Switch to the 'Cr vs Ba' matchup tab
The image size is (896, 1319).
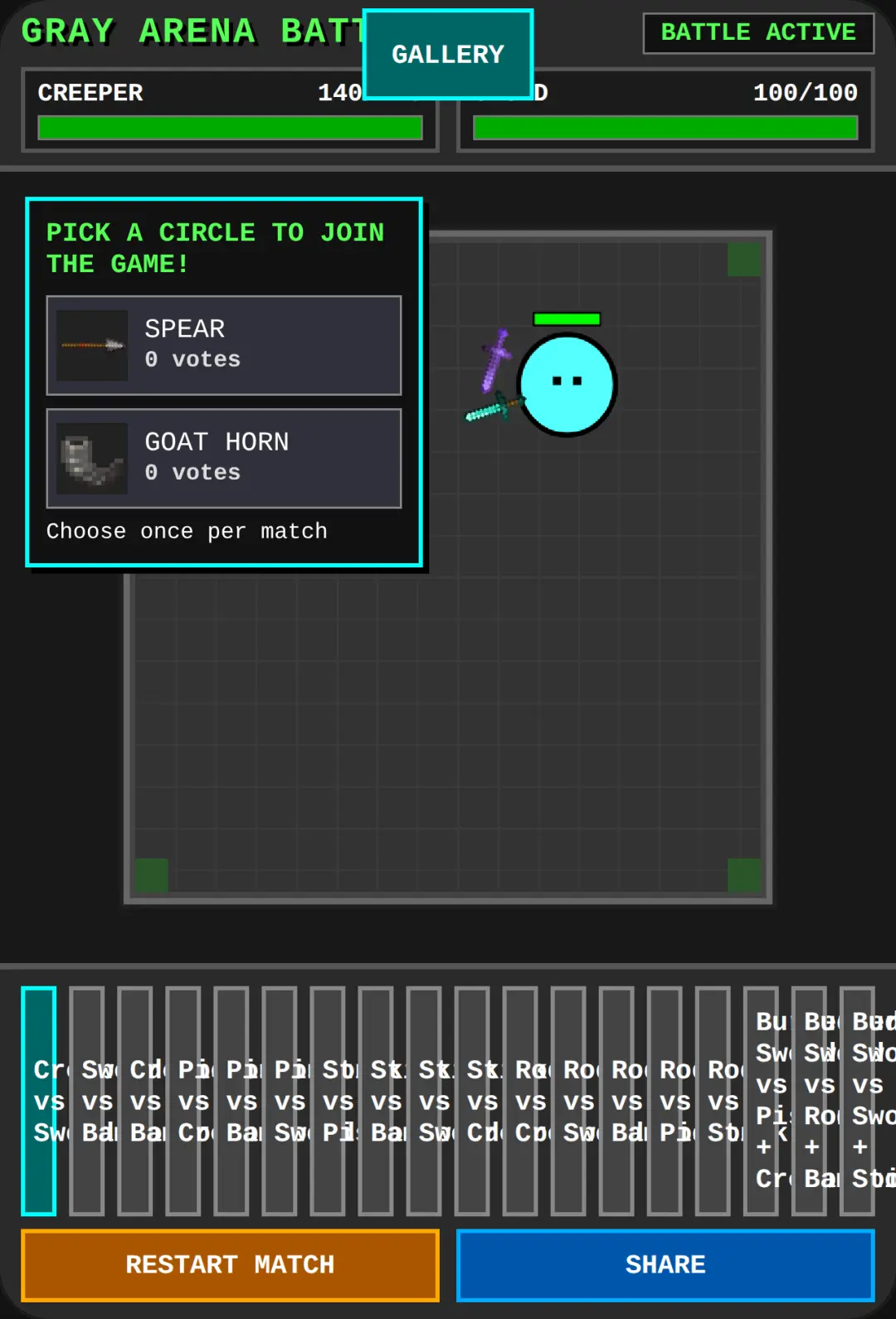tap(135, 1101)
